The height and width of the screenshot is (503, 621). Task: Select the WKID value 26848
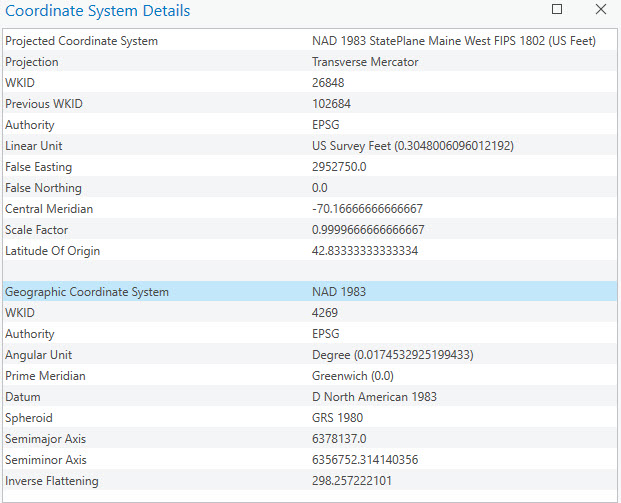tap(328, 83)
